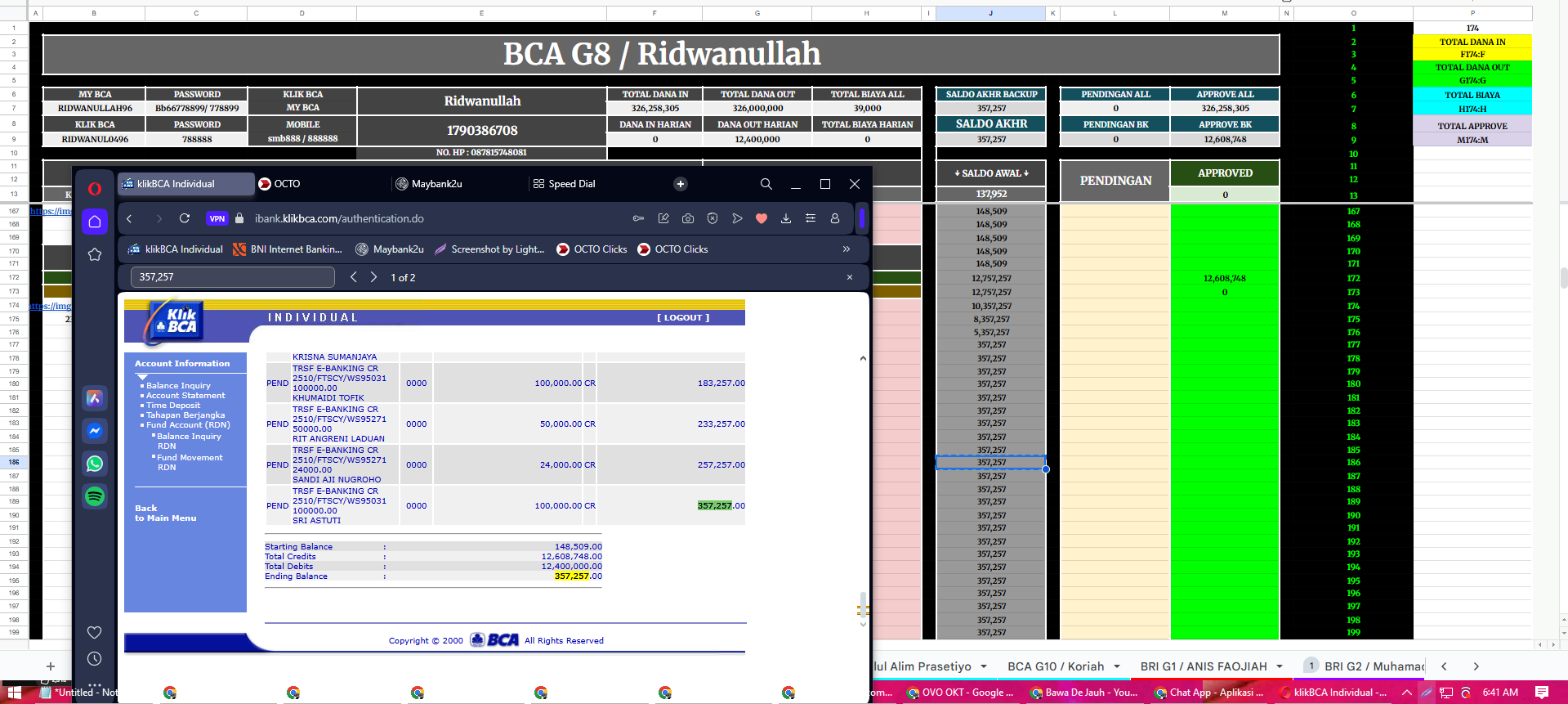Open Spotify in Opera sidebar
Viewport: 1568px width, 704px height.
(95, 496)
